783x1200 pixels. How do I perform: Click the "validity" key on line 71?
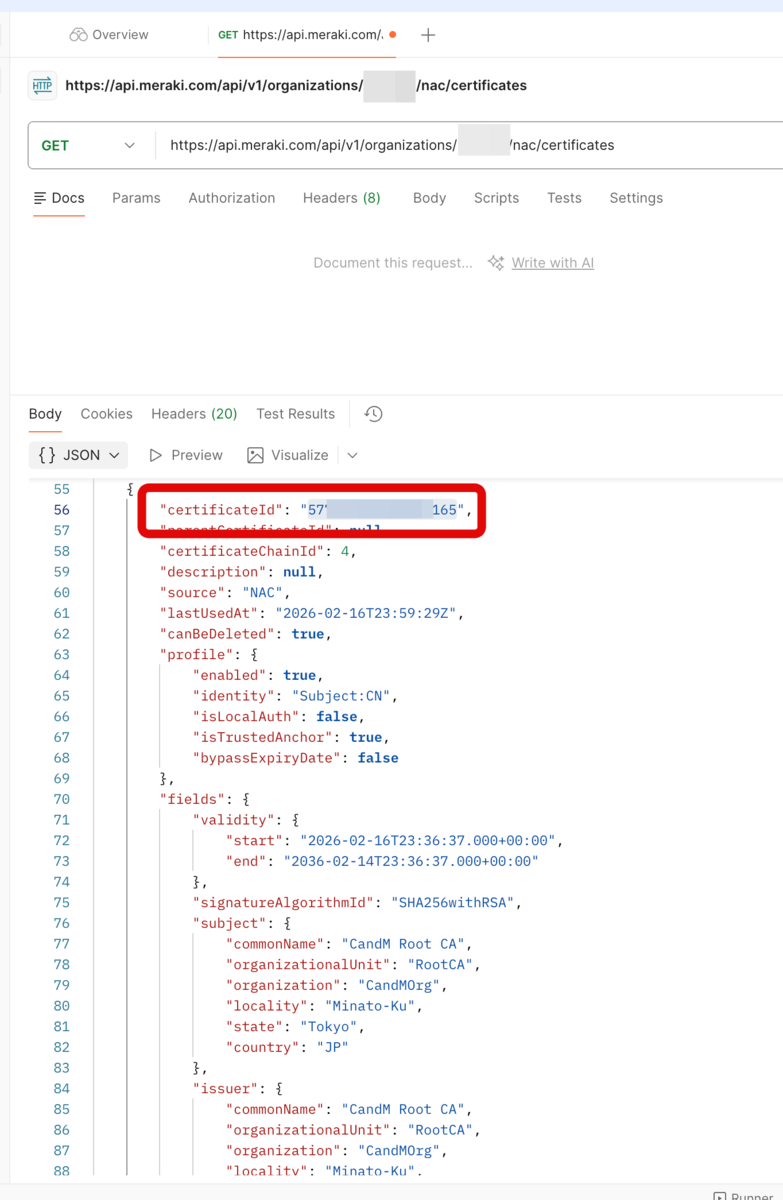[x=234, y=820]
